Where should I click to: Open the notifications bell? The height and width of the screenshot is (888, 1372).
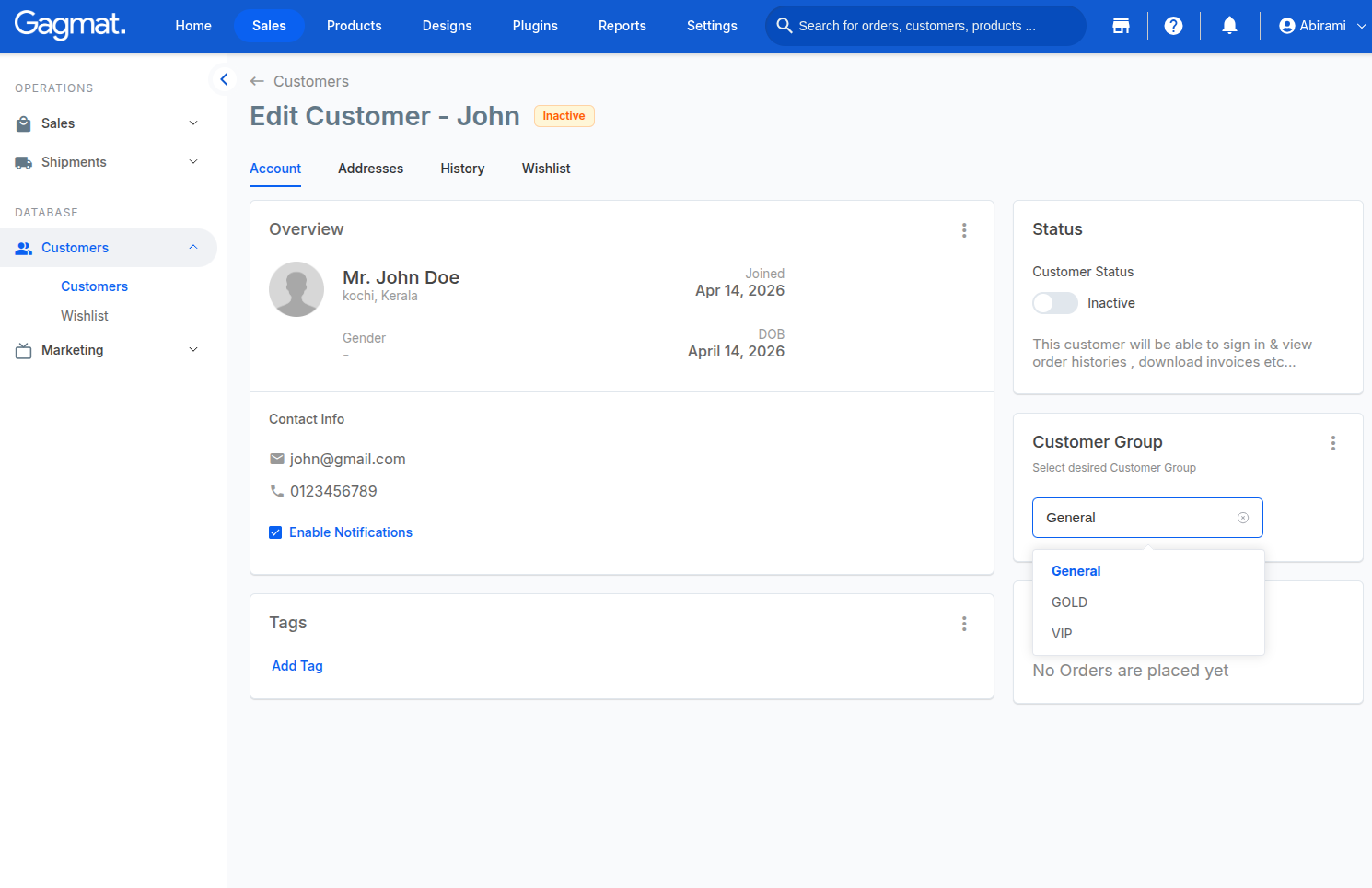tap(1229, 26)
